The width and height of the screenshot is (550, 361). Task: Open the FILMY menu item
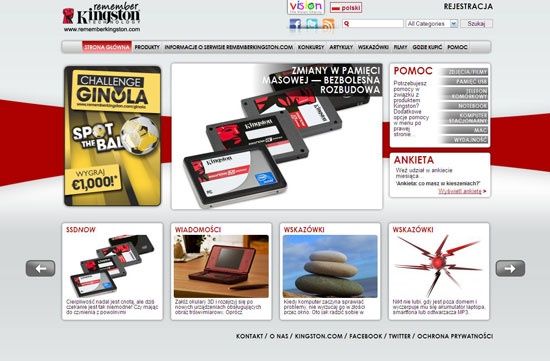401,47
